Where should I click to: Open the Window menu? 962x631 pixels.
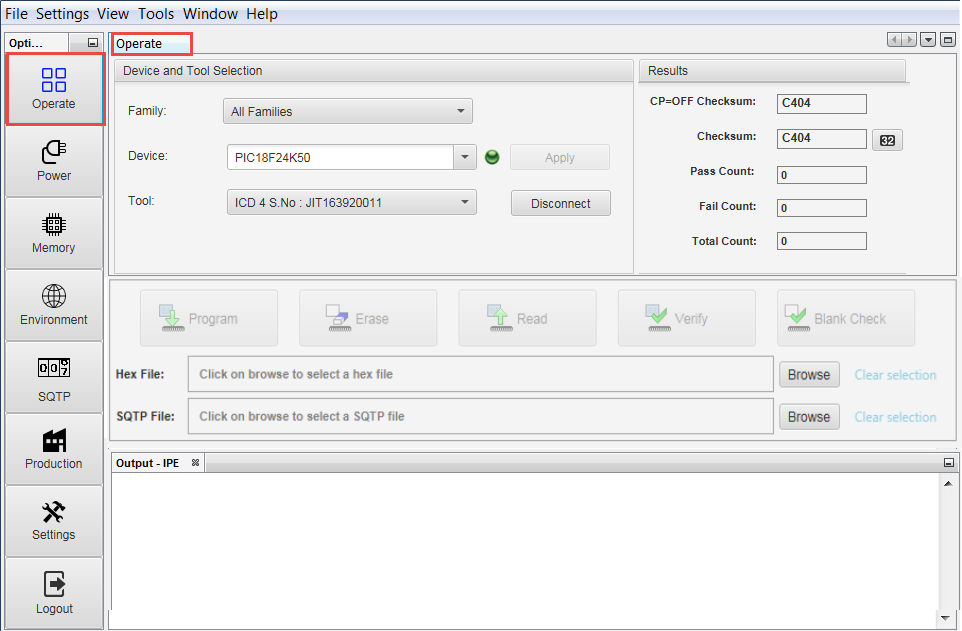[210, 14]
